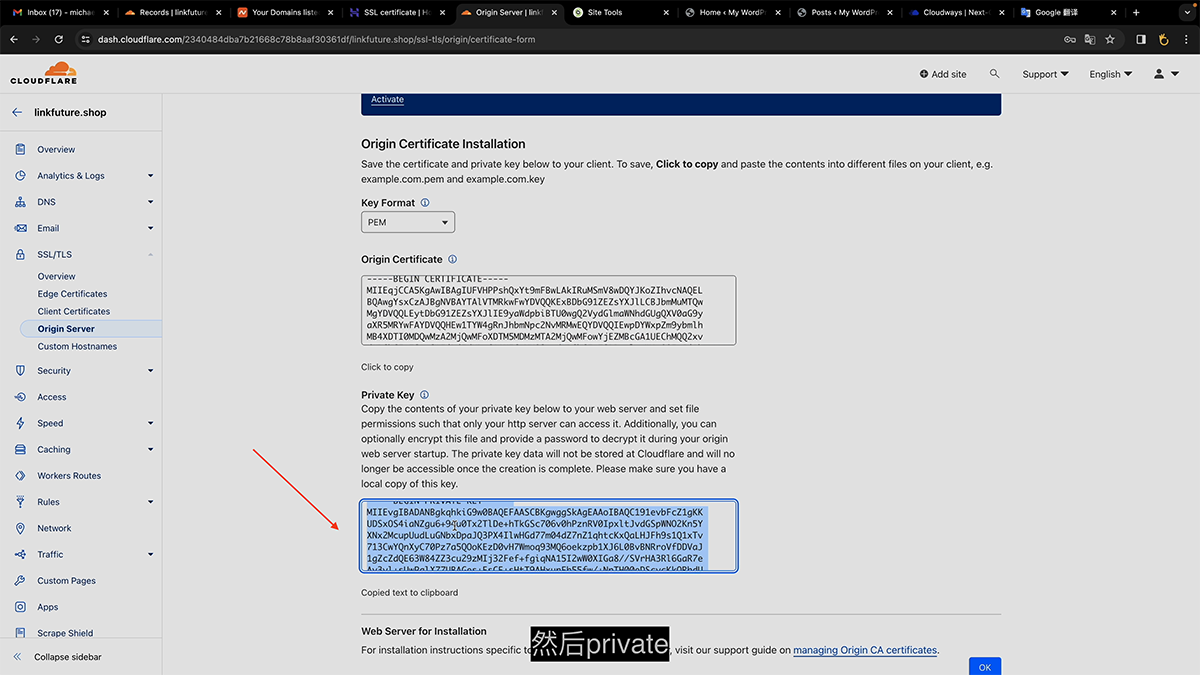Click the Activate link
1200x675 pixels.
pos(387,100)
